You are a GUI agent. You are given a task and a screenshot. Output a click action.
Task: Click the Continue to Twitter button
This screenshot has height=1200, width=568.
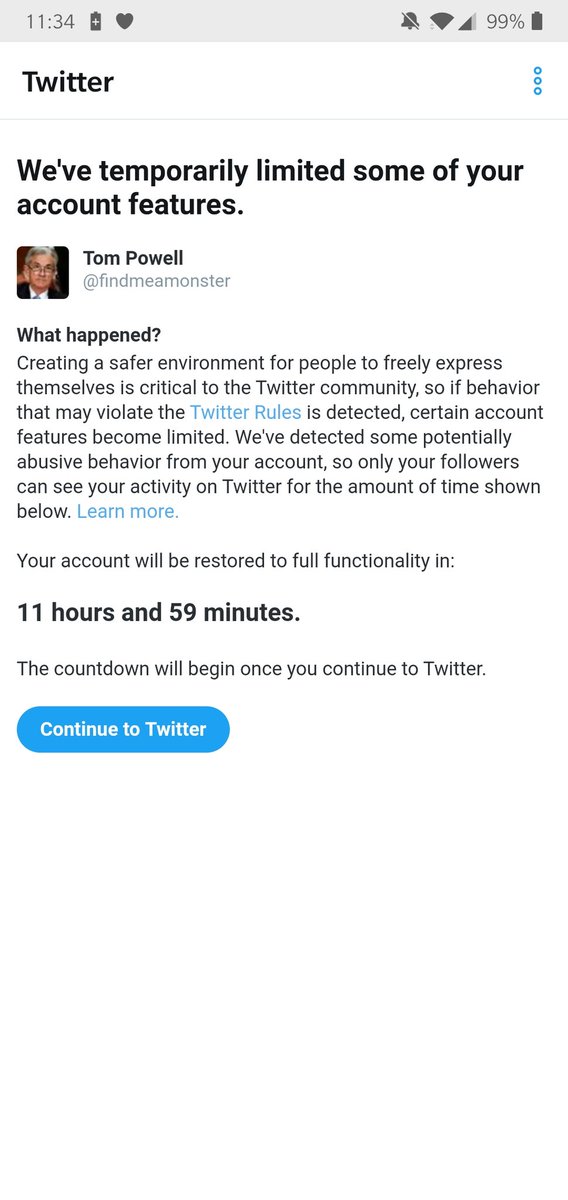click(x=123, y=729)
